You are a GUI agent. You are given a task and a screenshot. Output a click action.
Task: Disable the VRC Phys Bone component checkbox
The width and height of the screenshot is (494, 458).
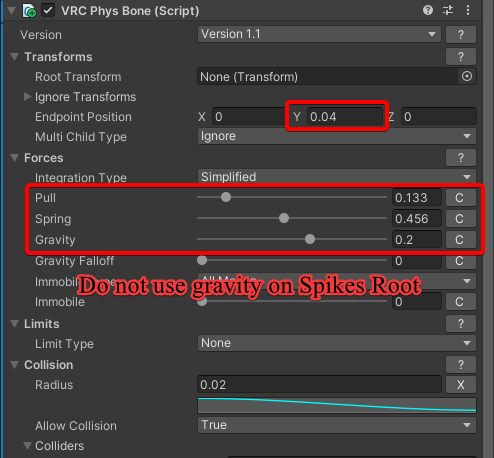coord(48,10)
